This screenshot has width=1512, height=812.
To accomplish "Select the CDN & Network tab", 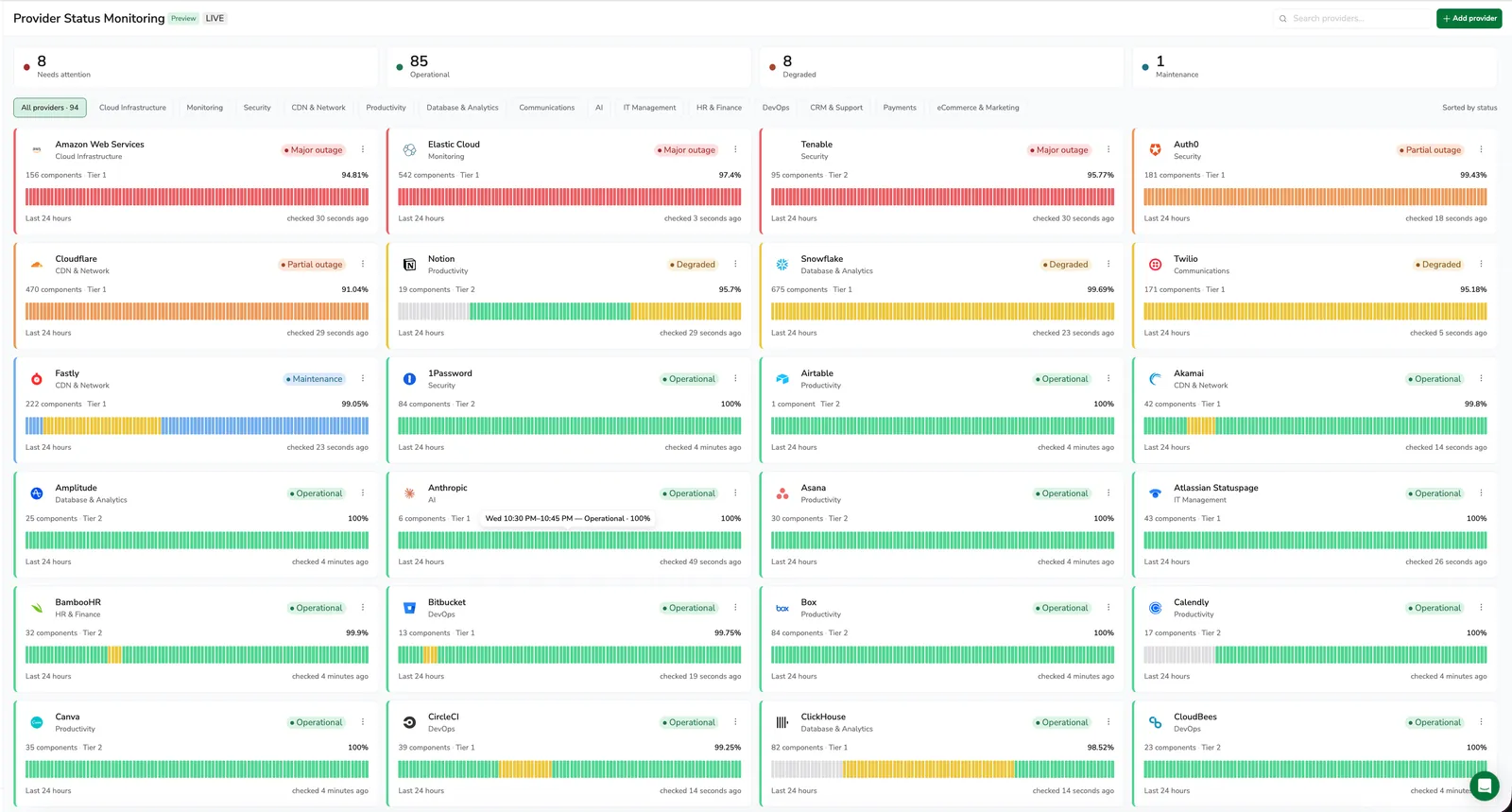I will 318,108.
